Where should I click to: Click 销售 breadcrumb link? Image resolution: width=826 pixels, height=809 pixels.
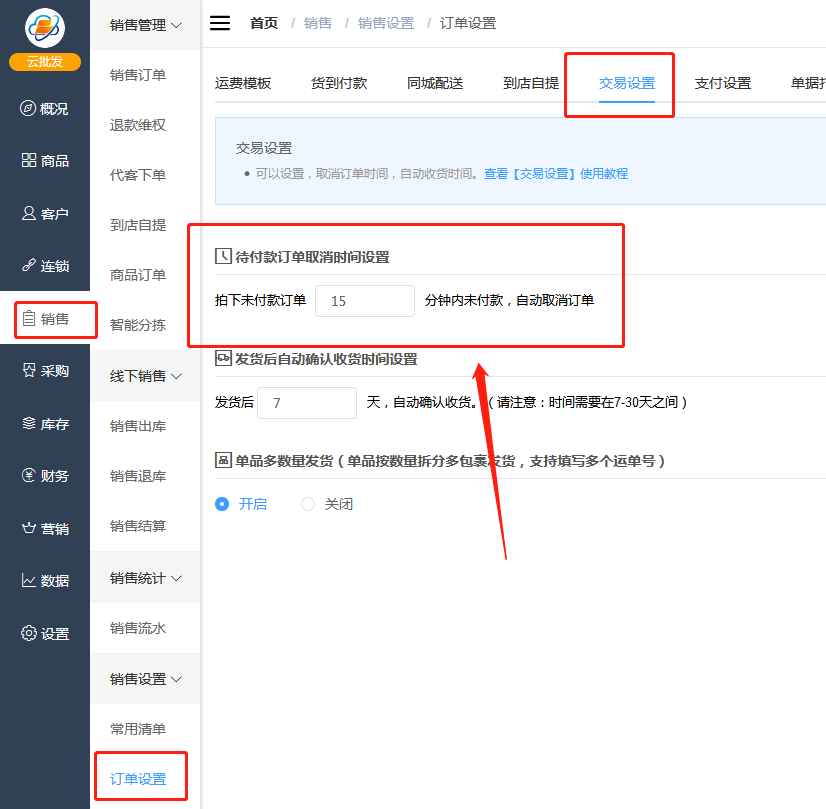coord(318,23)
